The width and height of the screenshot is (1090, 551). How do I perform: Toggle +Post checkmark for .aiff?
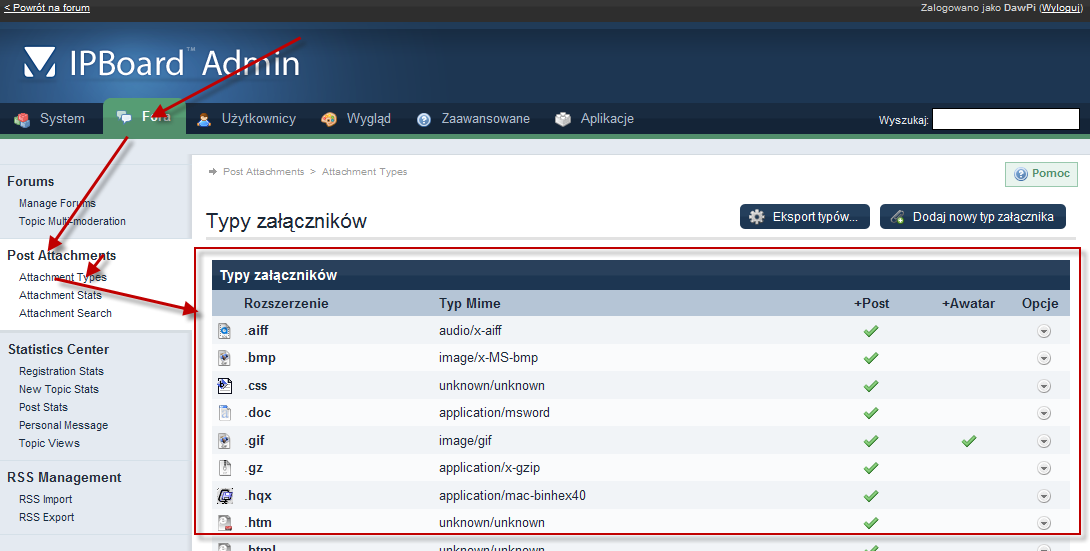pos(871,331)
